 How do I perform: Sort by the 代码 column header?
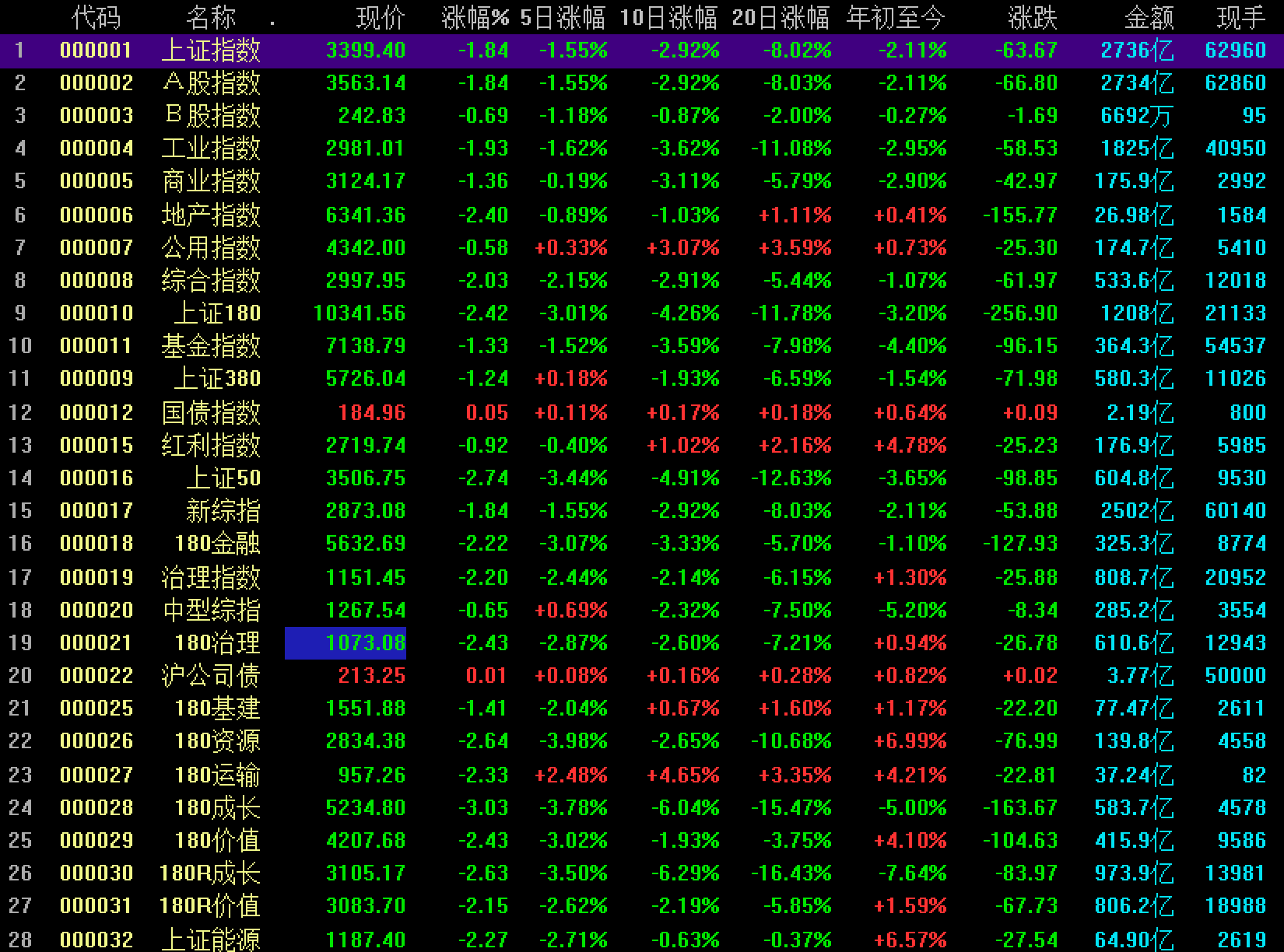tap(96, 16)
